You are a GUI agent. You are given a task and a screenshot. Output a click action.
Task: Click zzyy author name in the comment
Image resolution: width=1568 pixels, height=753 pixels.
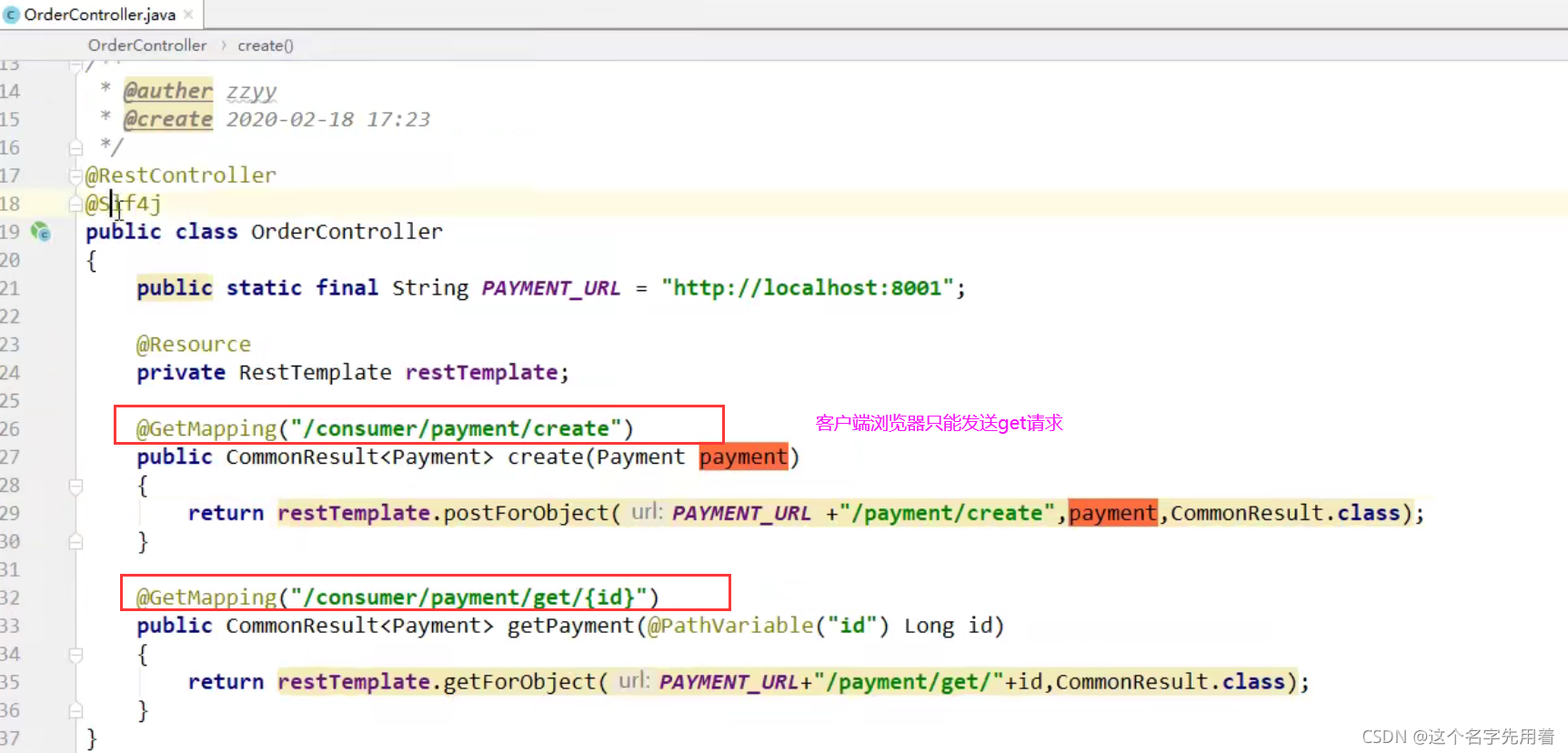point(252,92)
